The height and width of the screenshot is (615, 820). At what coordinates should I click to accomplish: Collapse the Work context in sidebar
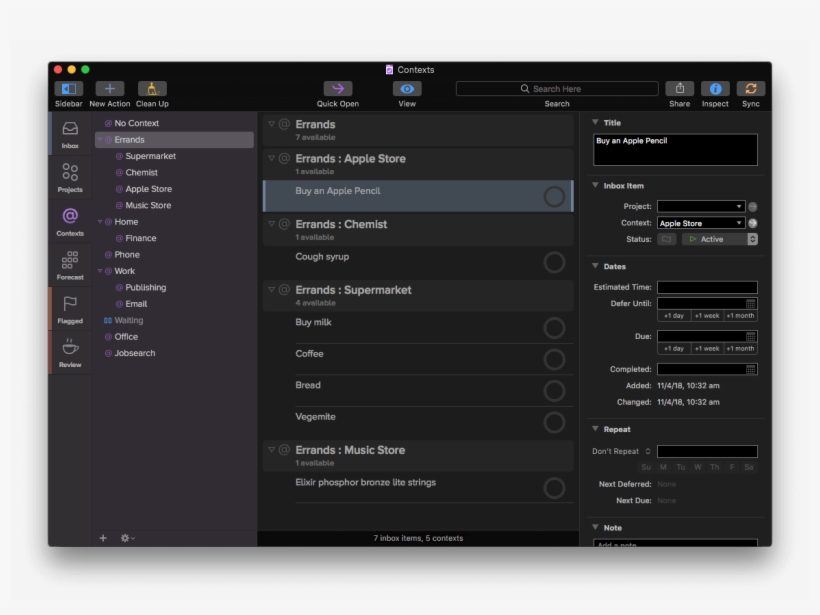[x=100, y=271]
